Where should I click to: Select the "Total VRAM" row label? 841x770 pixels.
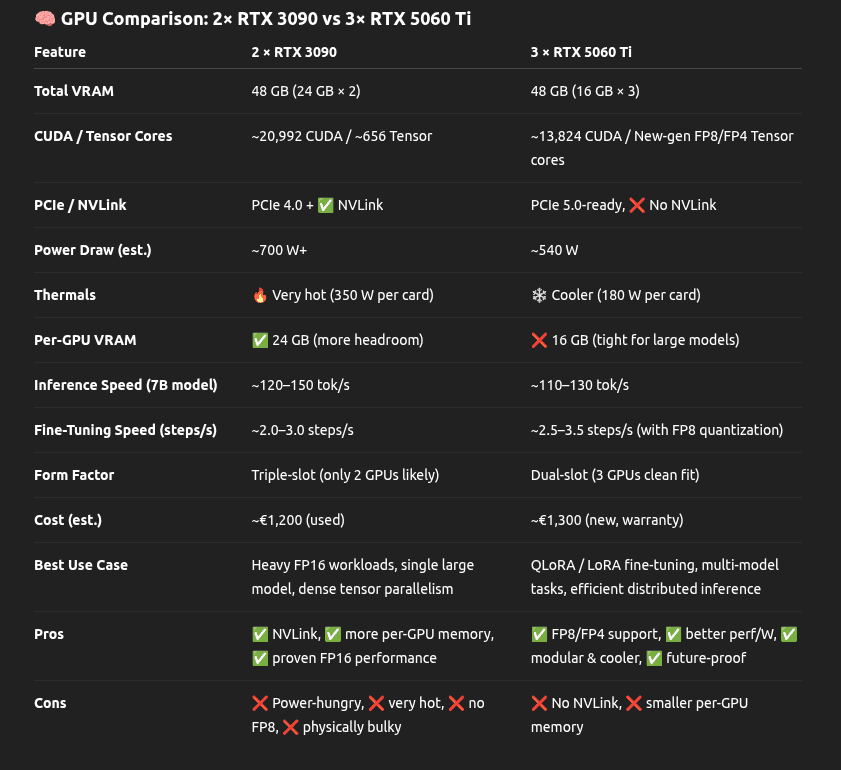74,91
